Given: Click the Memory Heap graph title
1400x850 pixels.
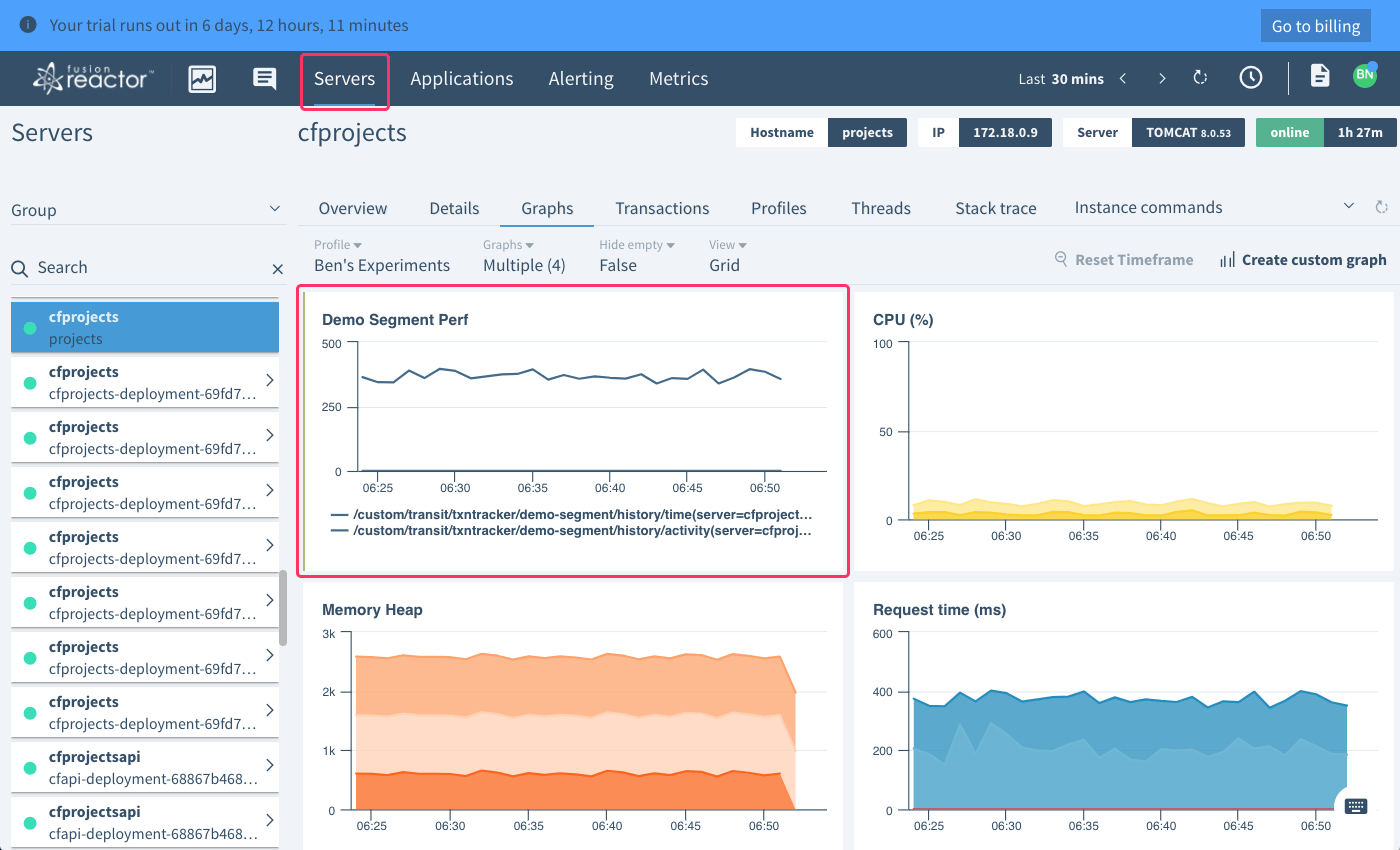Looking at the screenshot, I should click(x=372, y=610).
